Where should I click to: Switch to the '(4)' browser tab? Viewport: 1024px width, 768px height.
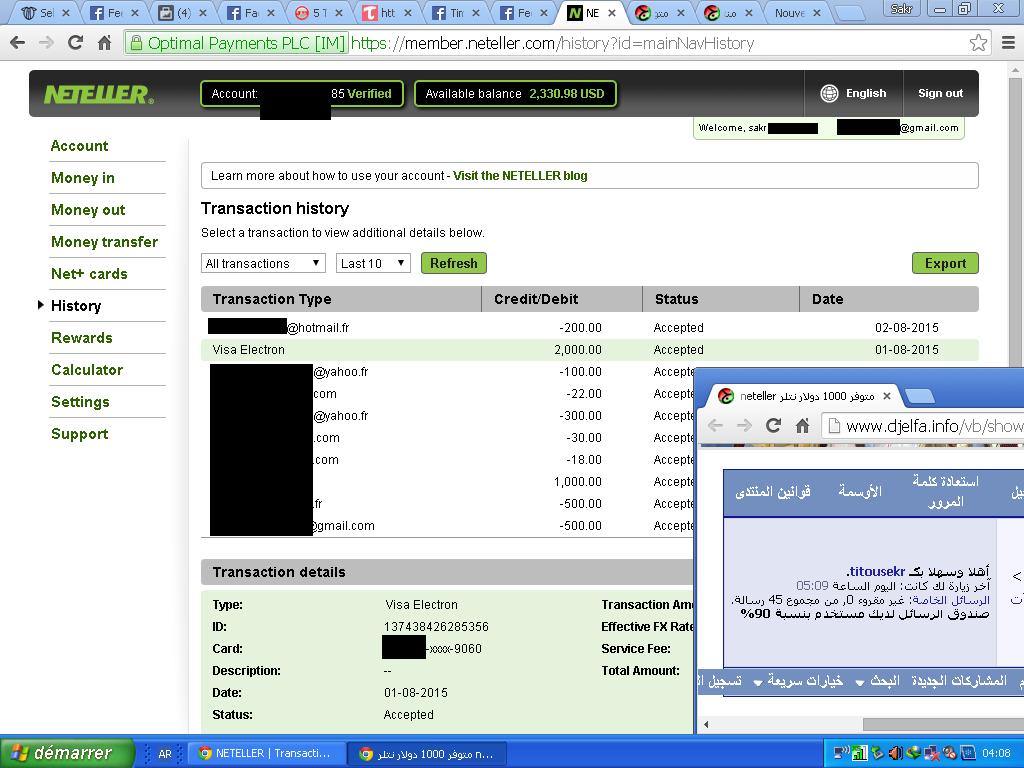[x=184, y=12]
